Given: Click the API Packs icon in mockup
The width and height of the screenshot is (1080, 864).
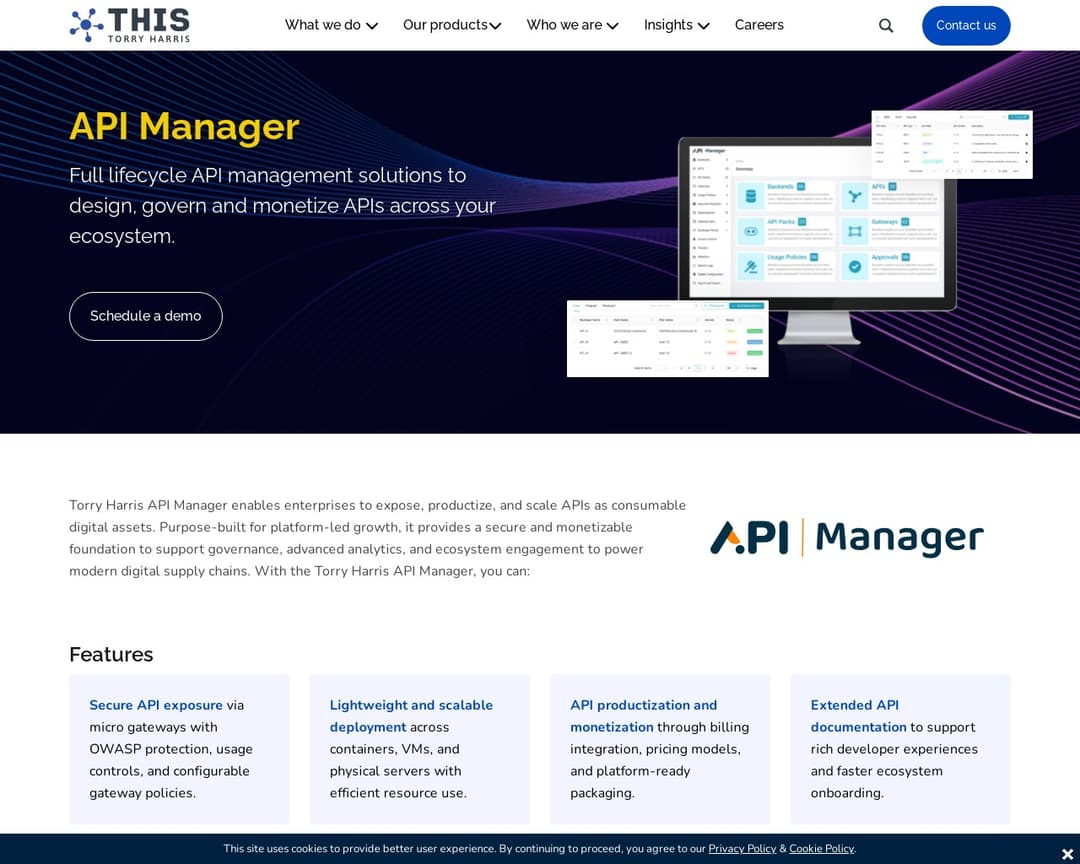Looking at the screenshot, I should click(751, 232).
